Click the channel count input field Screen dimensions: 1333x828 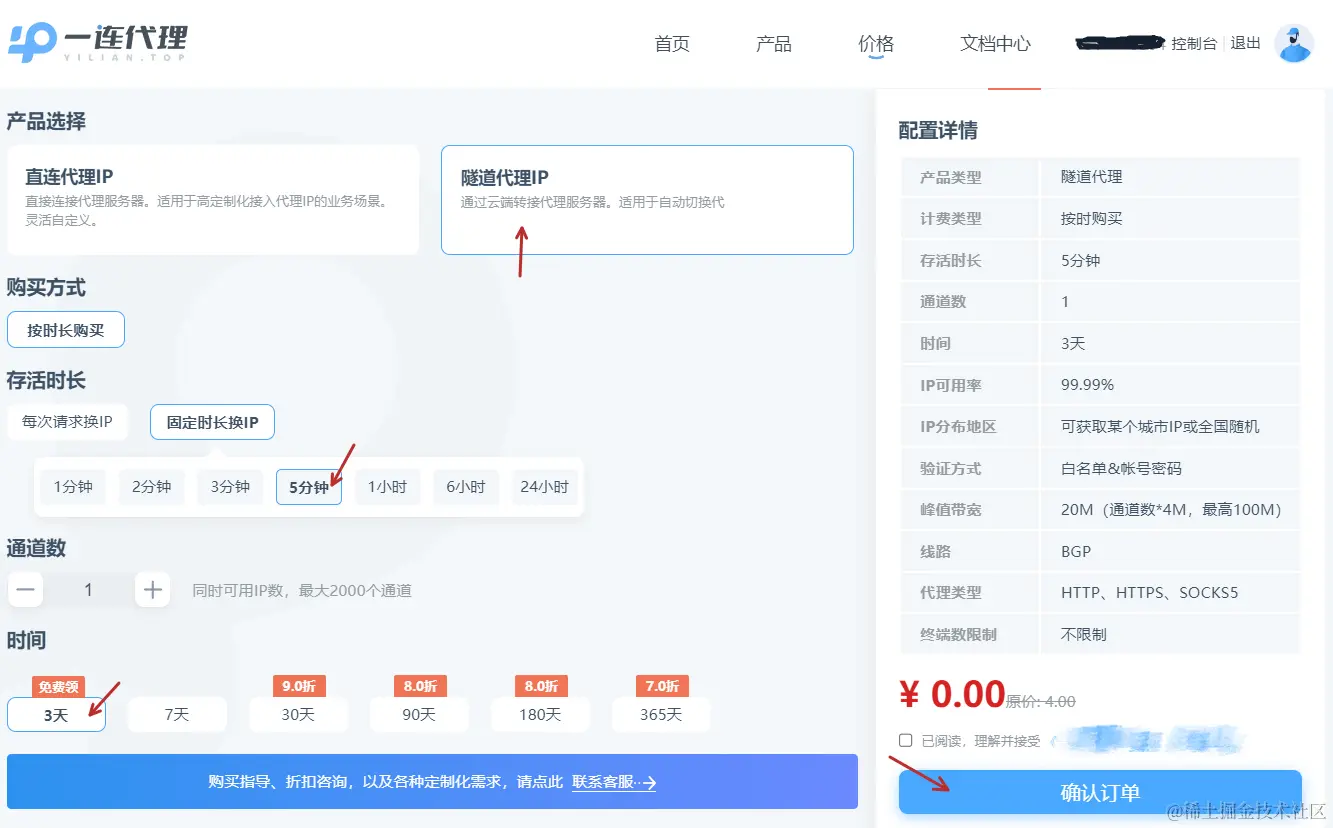(x=88, y=590)
